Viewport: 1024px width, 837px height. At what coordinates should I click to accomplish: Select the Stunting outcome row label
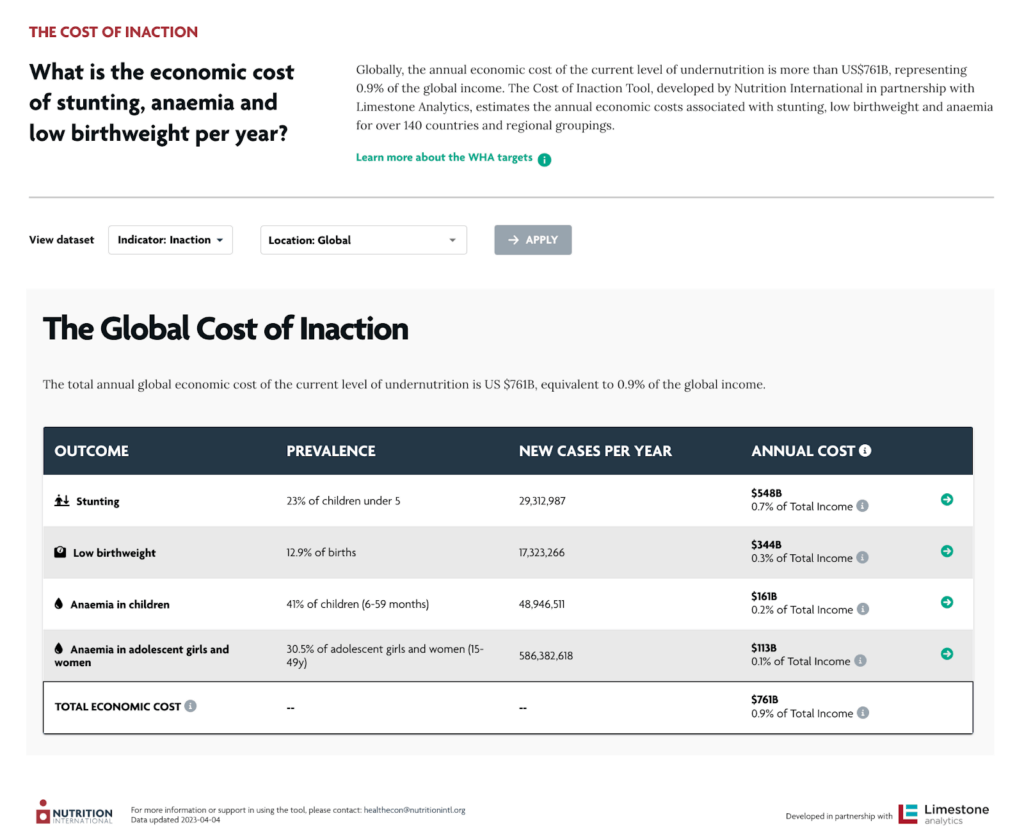click(x=97, y=501)
